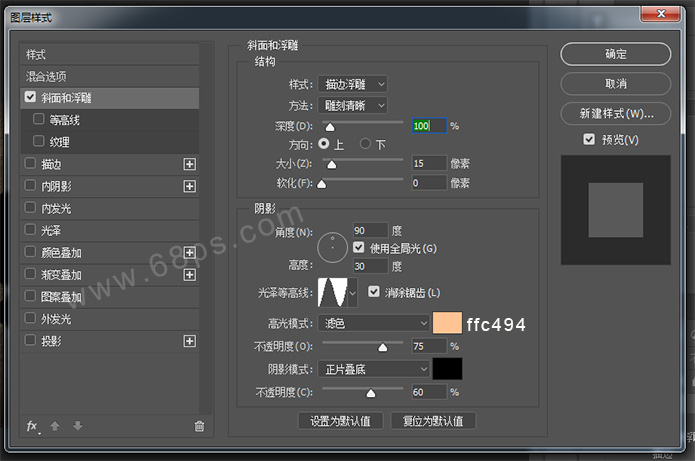
Task: Click 复位为默认值 button
Action: (433, 421)
